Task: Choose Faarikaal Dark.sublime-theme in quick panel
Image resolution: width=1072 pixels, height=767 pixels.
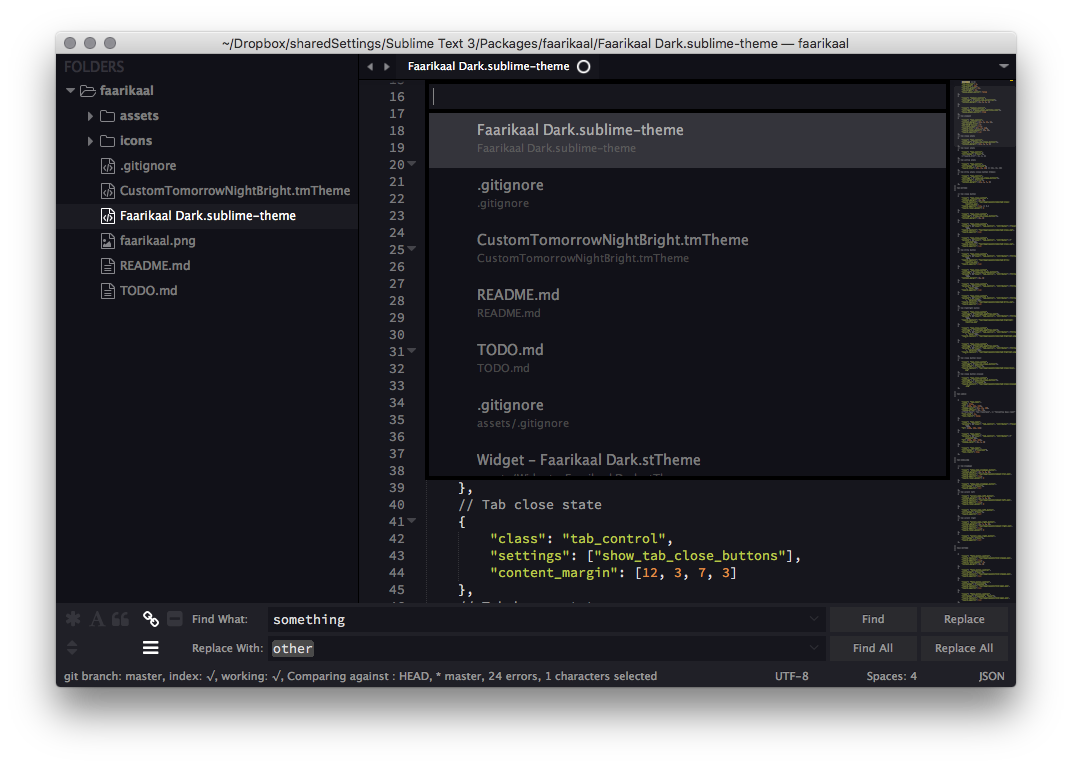Action: click(687, 140)
